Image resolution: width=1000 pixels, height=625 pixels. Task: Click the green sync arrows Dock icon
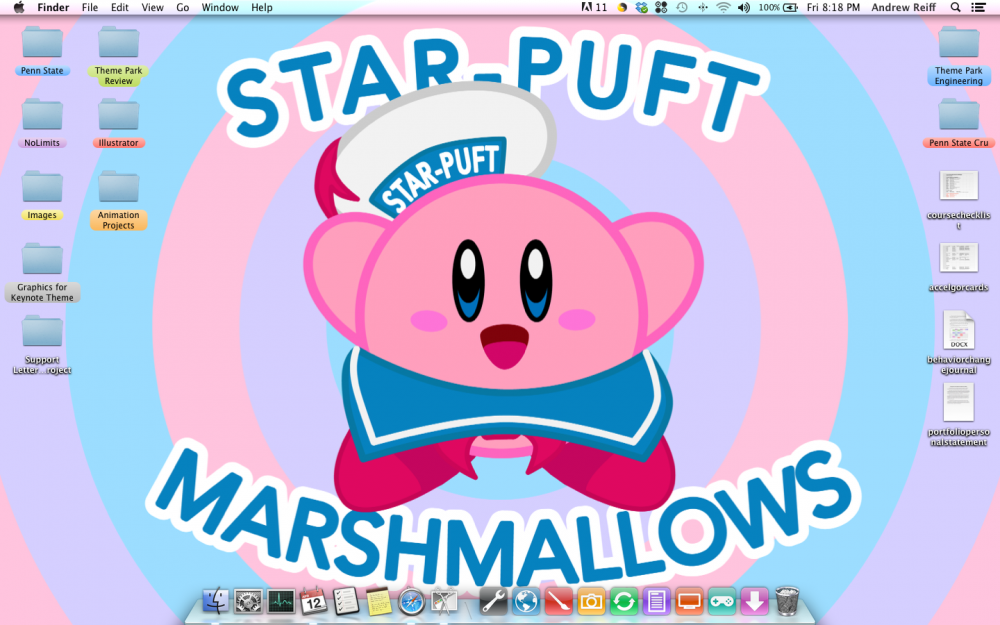(622, 601)
